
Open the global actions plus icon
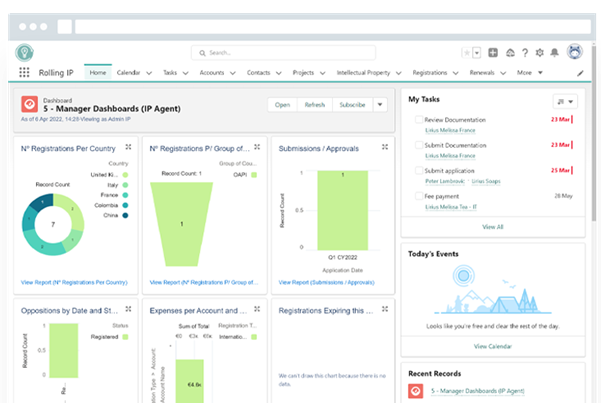click(493, 53)
